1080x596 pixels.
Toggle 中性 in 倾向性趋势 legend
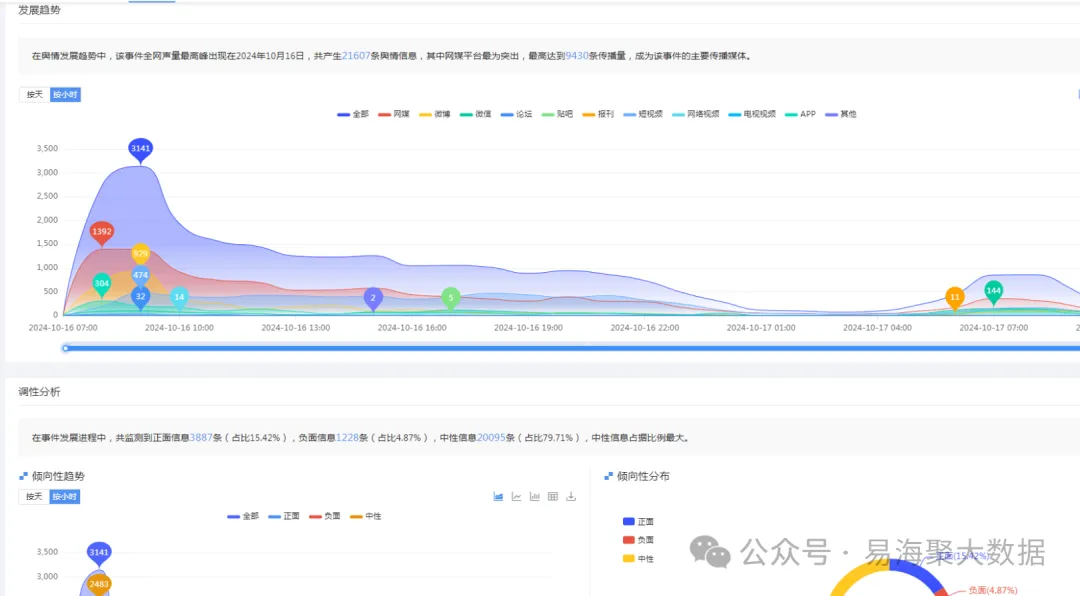point(366,516)
